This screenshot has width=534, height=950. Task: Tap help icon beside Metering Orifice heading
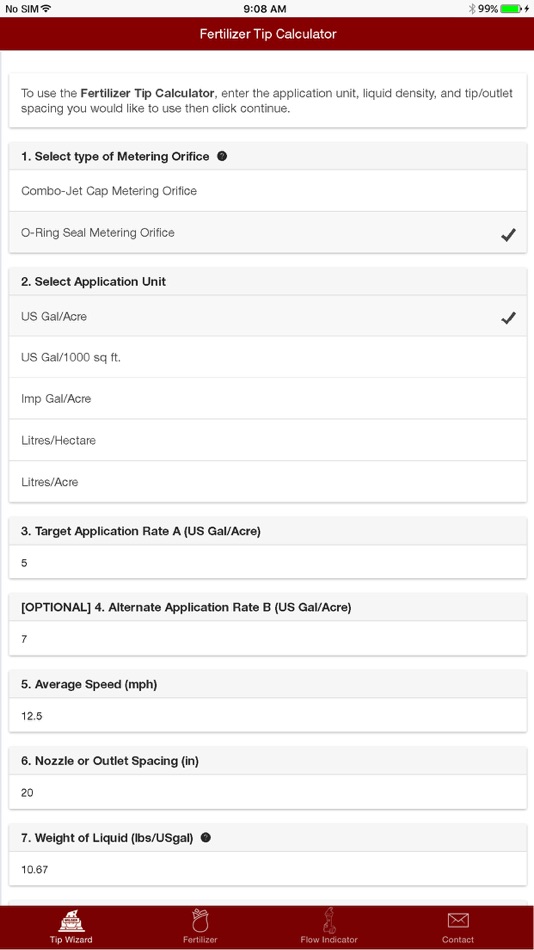222,156
